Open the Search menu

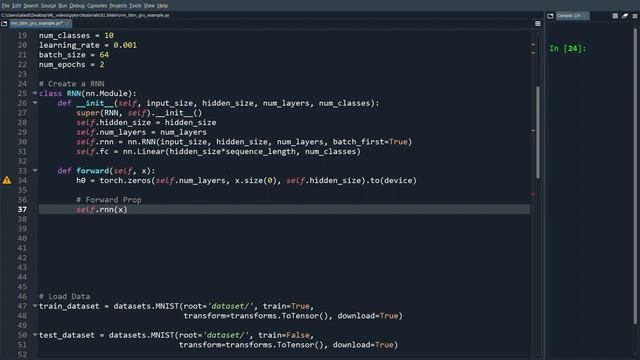click(31, 6)
